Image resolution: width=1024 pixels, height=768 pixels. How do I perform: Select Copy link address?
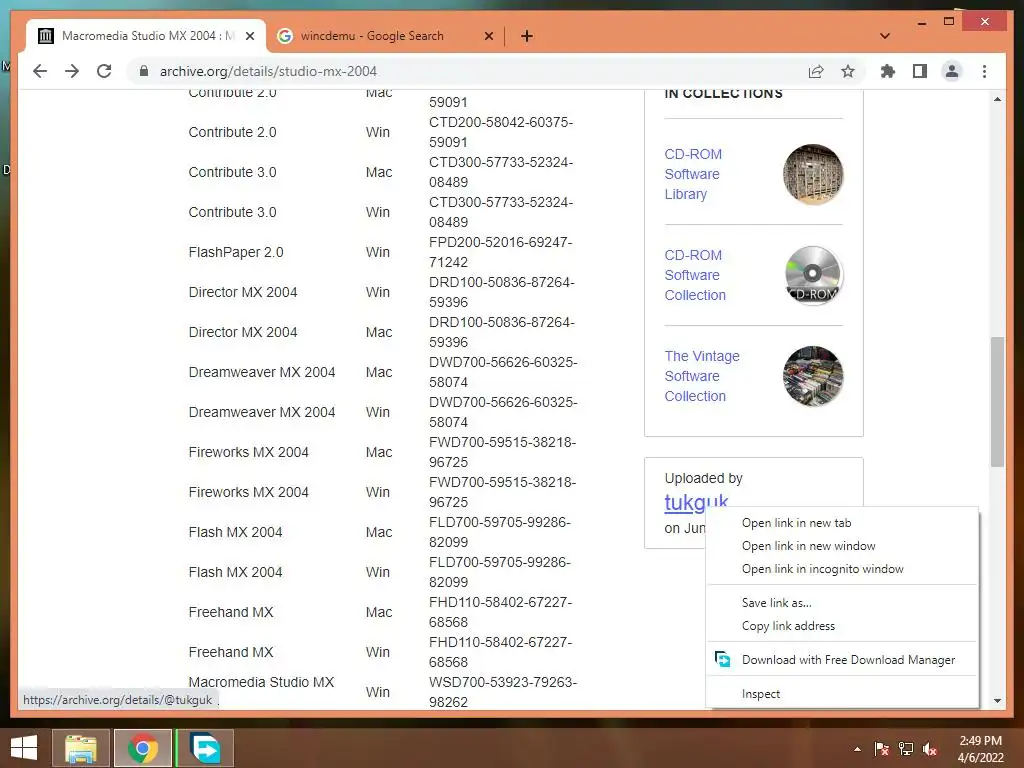coord(788,626)
